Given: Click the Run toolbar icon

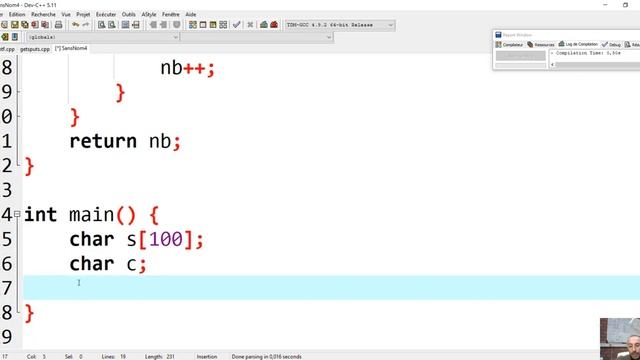Looking at the screenshot, I should 203,25.
